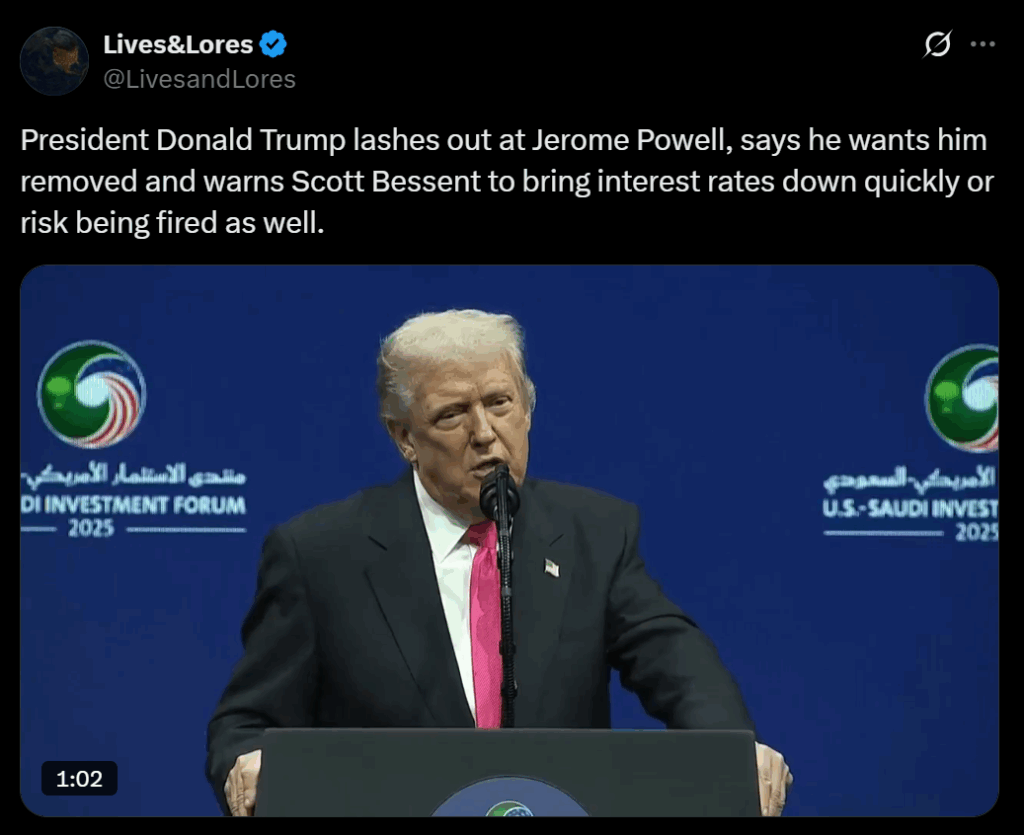This screenshot has width=1024, height=835.
Task: Open the Grok explain-post icon
Action: pyautogui.click(x=937, y=44)
